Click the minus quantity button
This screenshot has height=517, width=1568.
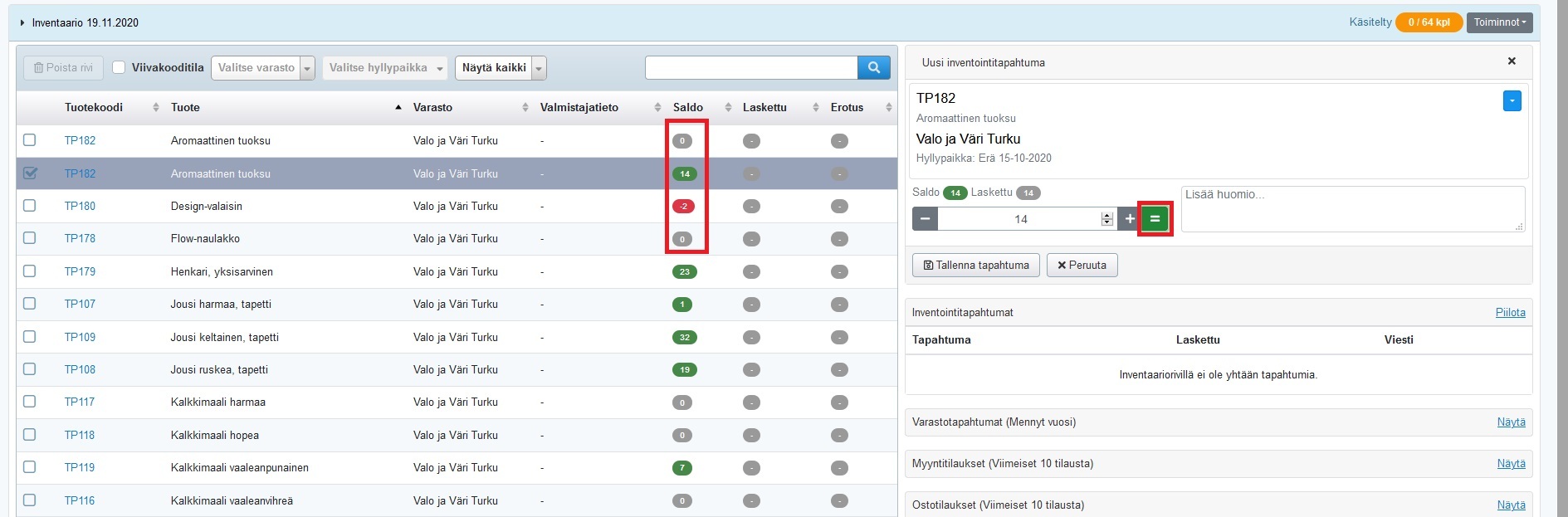pos(925,219)
